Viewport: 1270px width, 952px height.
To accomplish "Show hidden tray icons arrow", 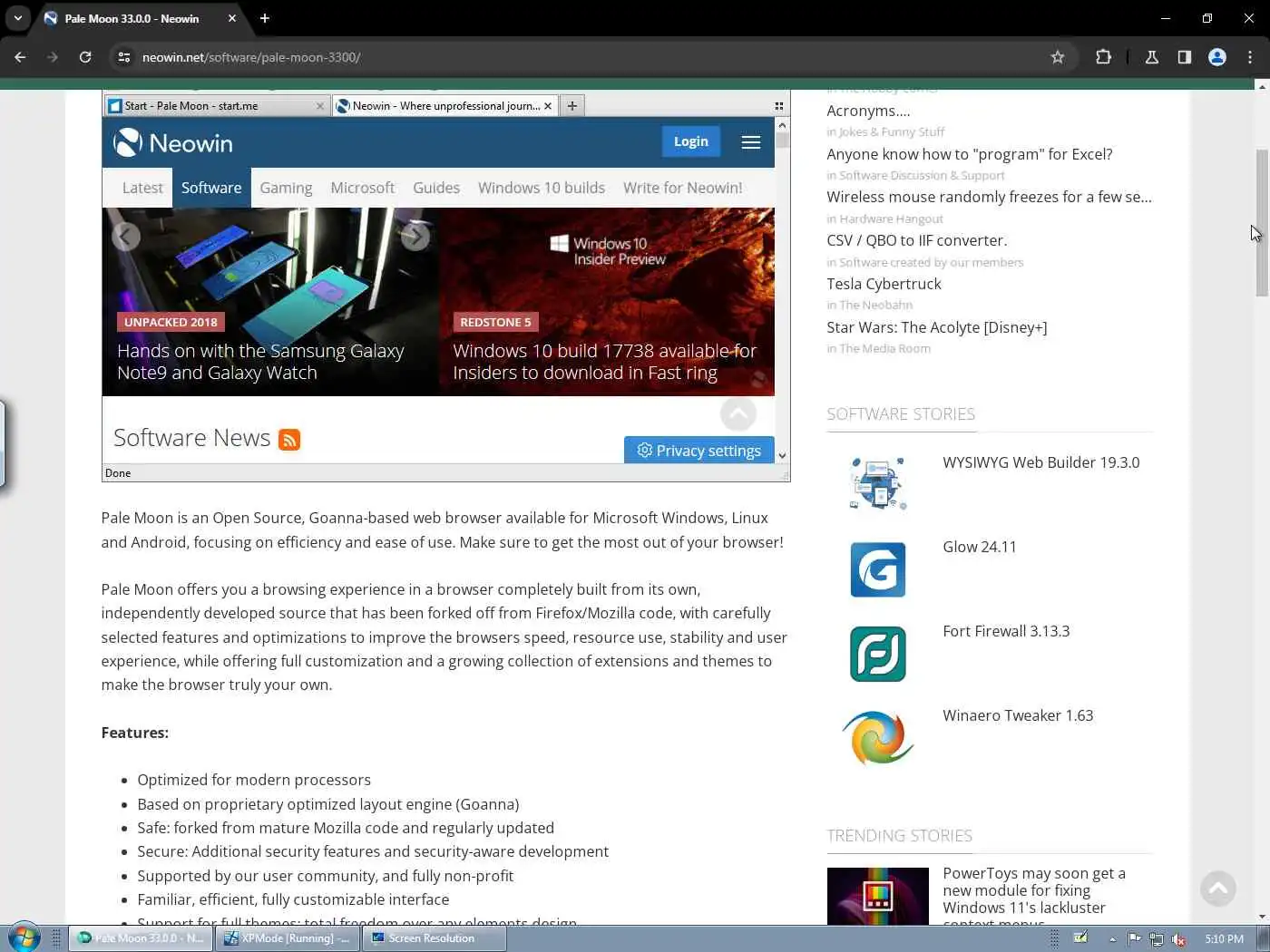I will [x=1112, y=939].
